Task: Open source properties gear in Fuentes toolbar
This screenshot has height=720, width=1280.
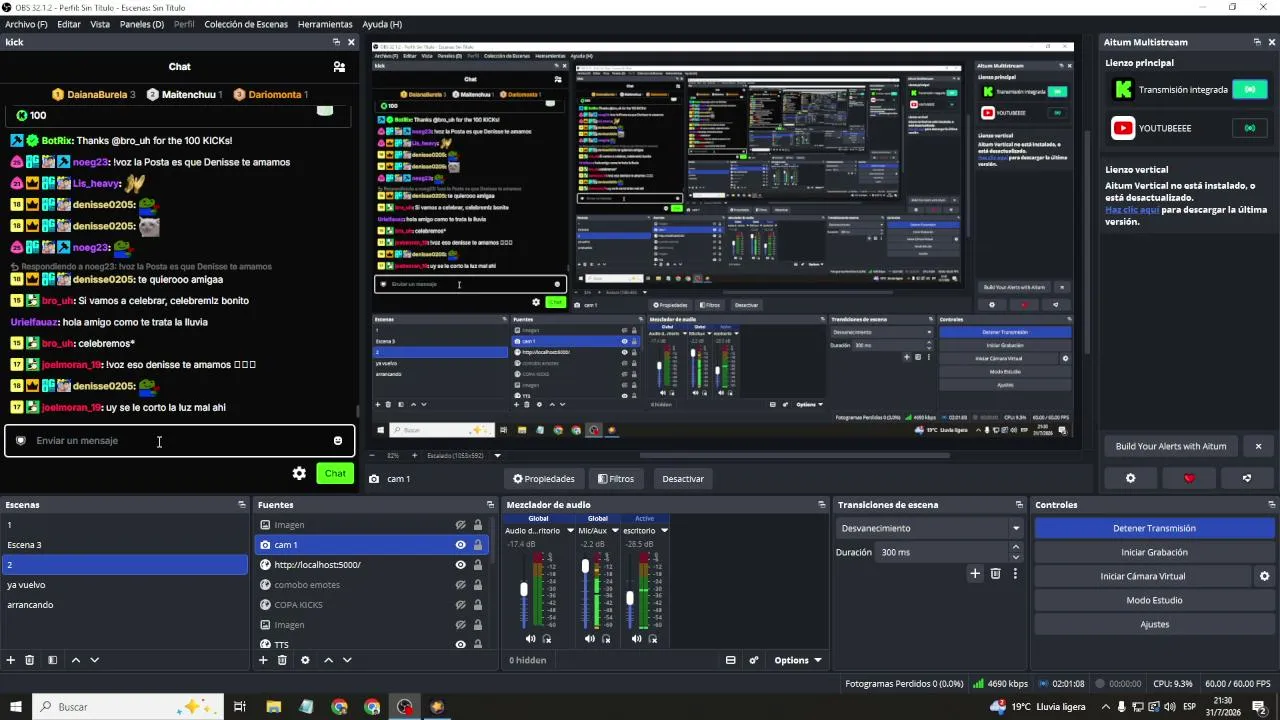Action: click(305, 660)
